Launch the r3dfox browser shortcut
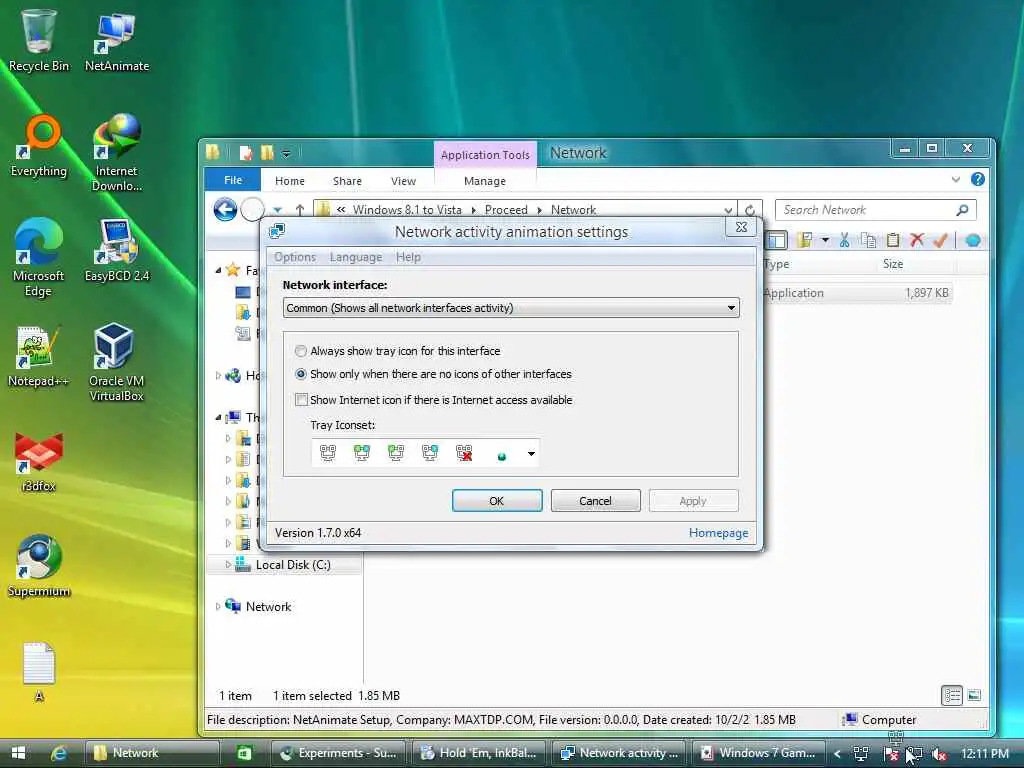This screenshot has height=768, width=1024. tap(39, 461)
